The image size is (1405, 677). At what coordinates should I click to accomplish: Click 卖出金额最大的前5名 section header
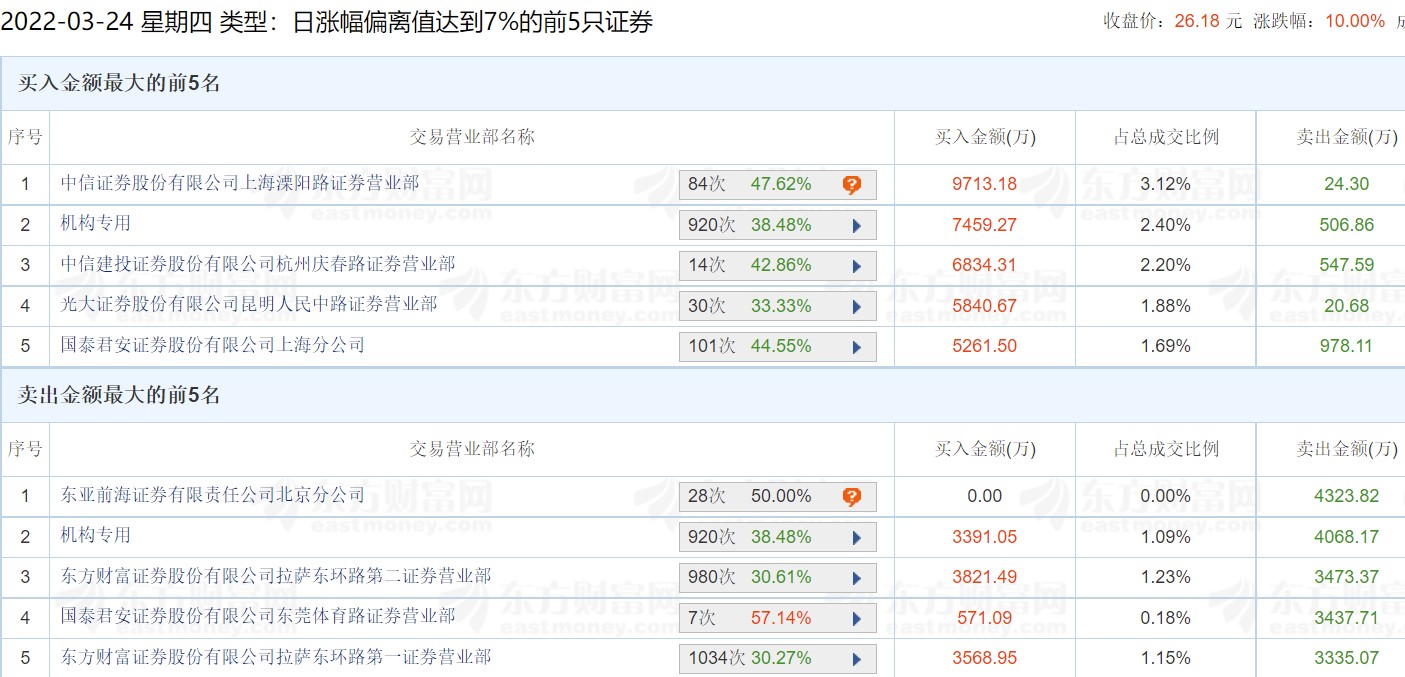[x=119, y=396]
